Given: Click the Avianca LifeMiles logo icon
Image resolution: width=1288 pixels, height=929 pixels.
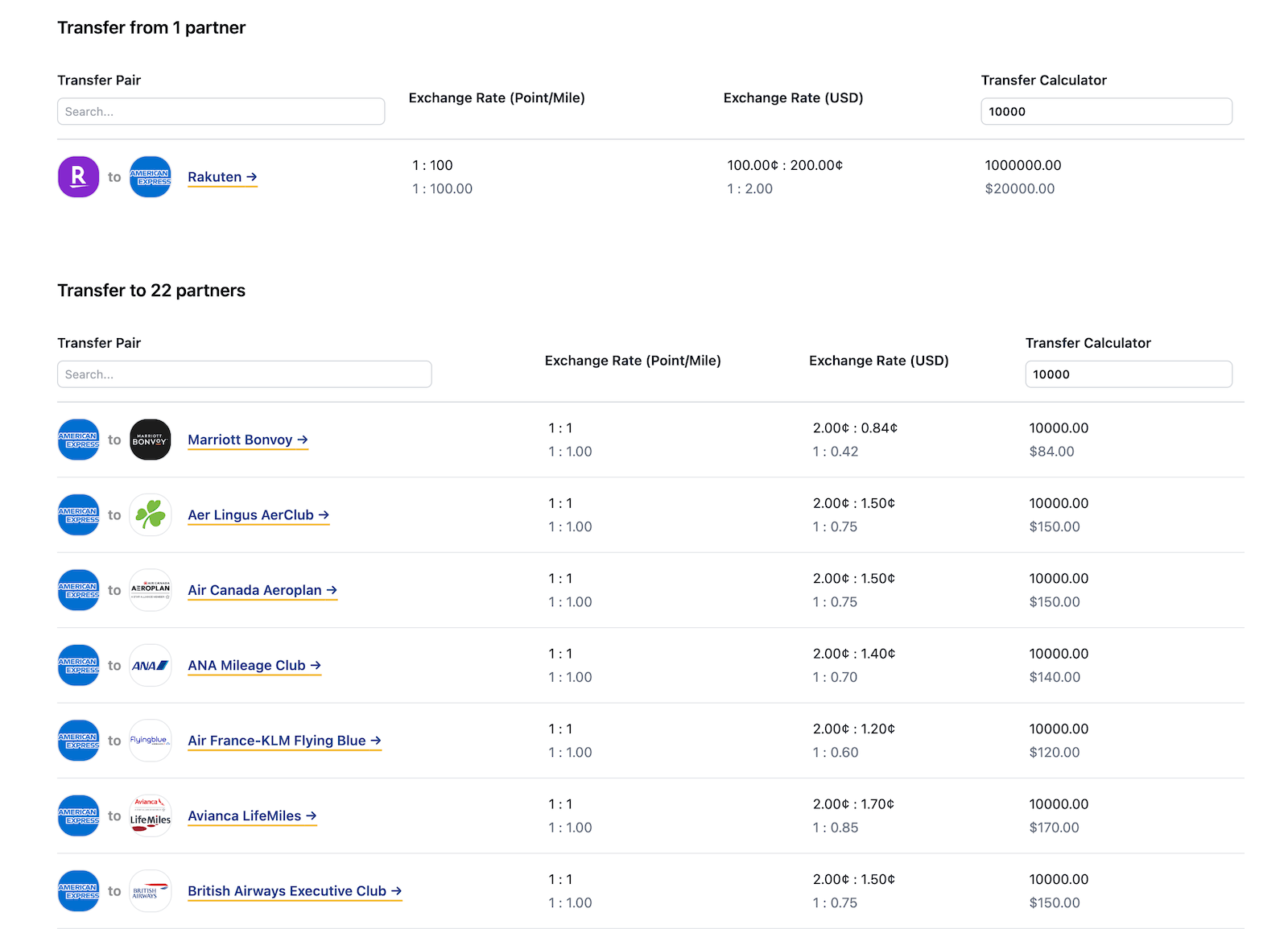Looking at the screenshot, I should pos(151,816).
